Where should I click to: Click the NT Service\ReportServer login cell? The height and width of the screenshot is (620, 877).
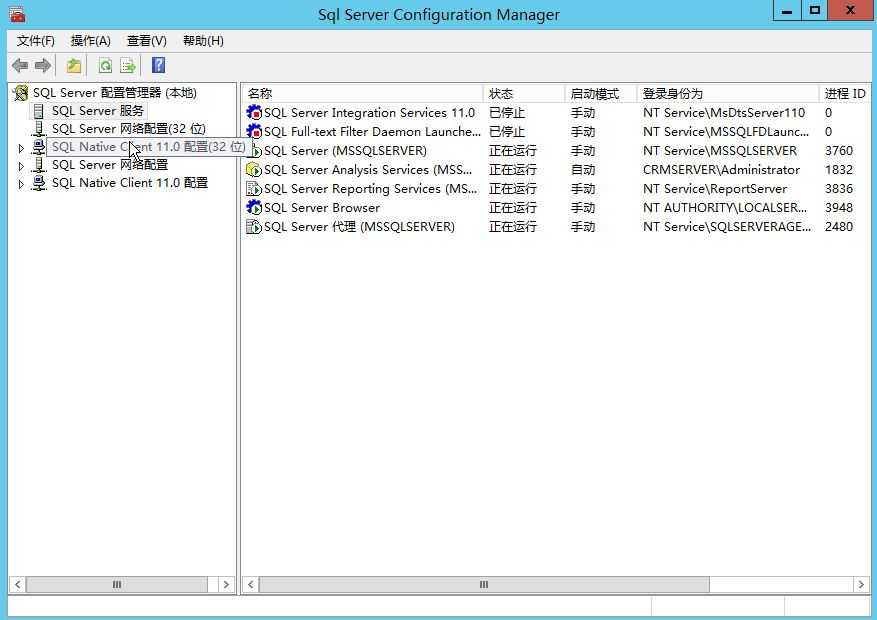(715, 189)
